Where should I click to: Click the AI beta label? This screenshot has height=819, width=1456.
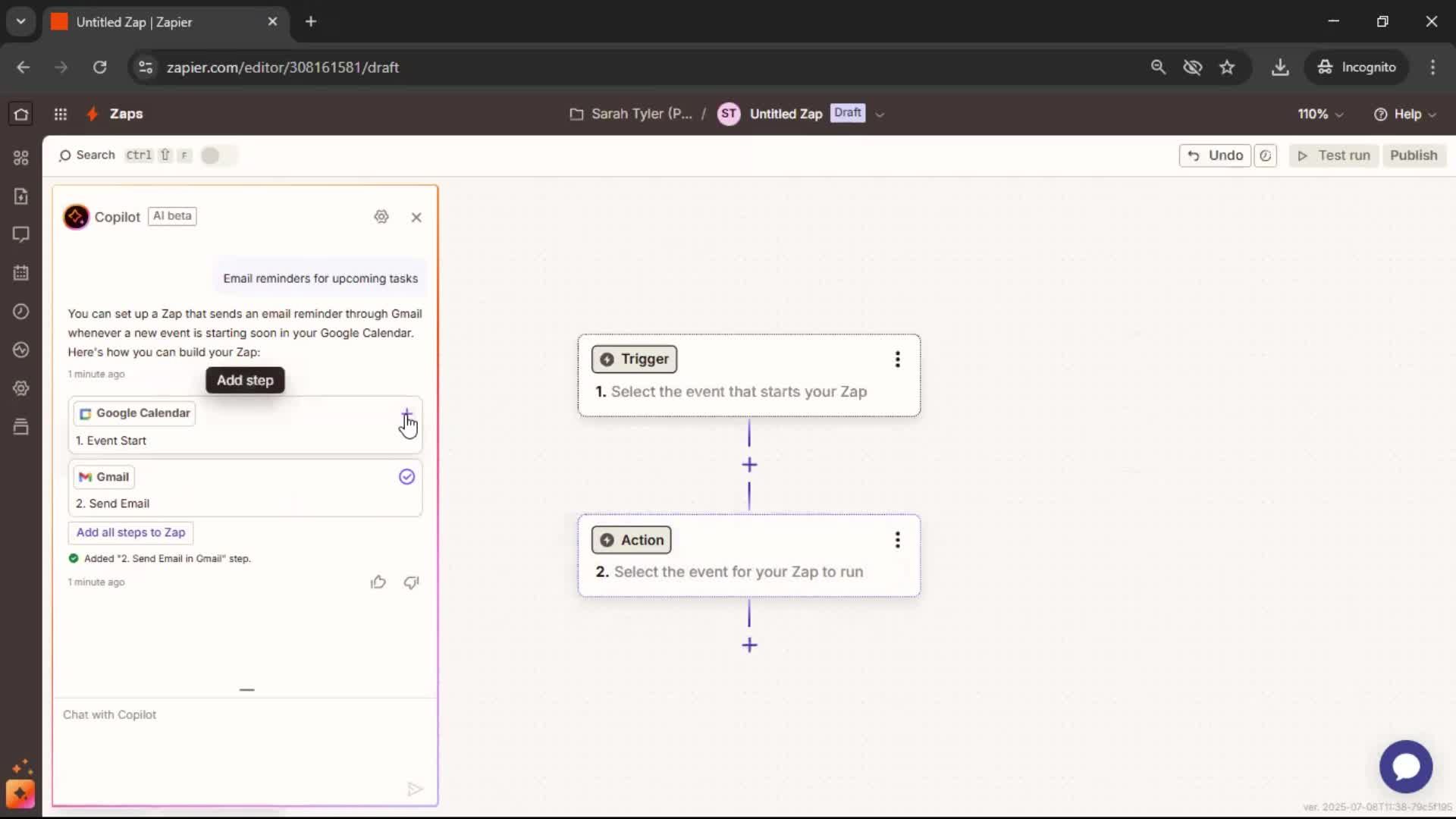[172, 216]
